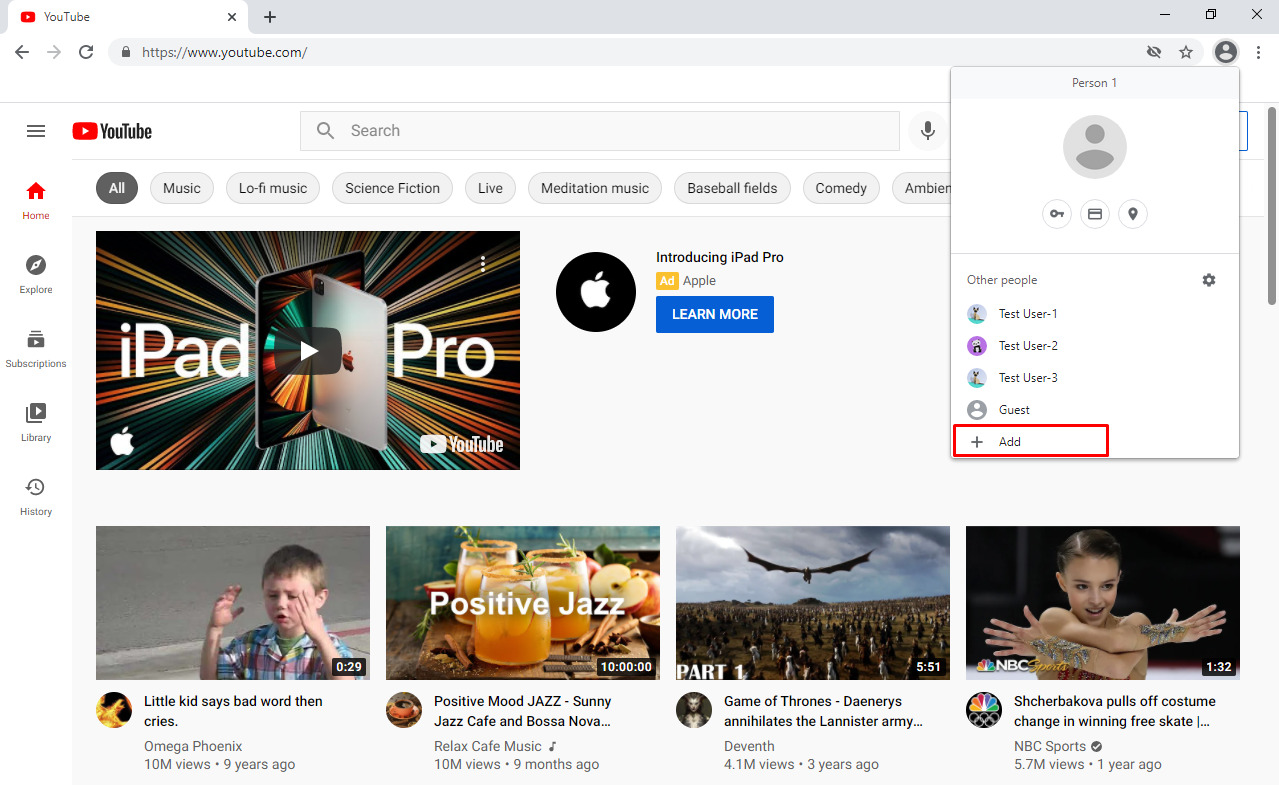This screenshot has height=785, width=1279.
Task: Click the YouTube search field
Action: click(x=600, y=131)
